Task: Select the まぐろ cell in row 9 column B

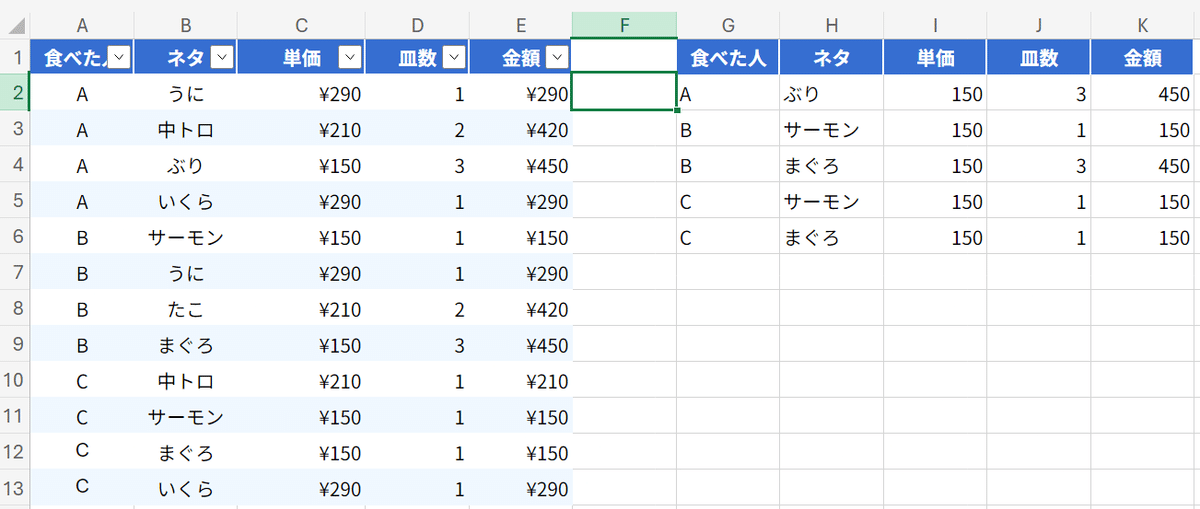Action: click(x=185, y=345)
